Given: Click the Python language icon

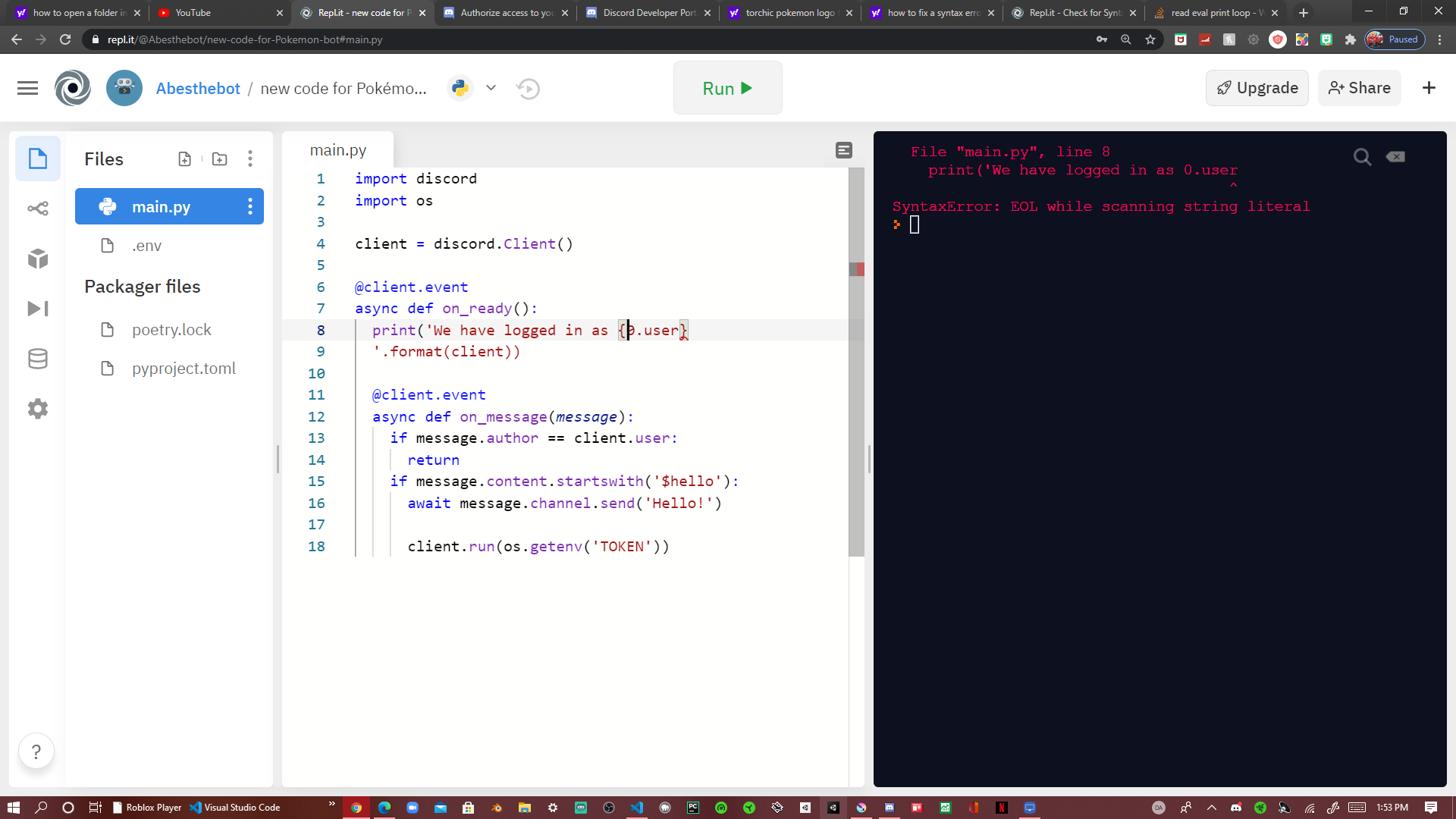Looking at the screenshot, I should [460, 88].
